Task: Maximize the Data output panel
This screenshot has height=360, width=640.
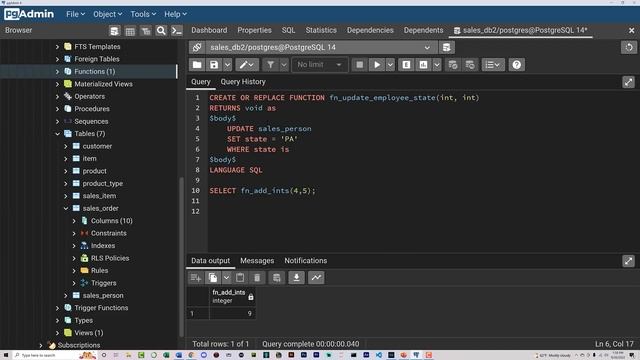Action: [x=629, y=261]
